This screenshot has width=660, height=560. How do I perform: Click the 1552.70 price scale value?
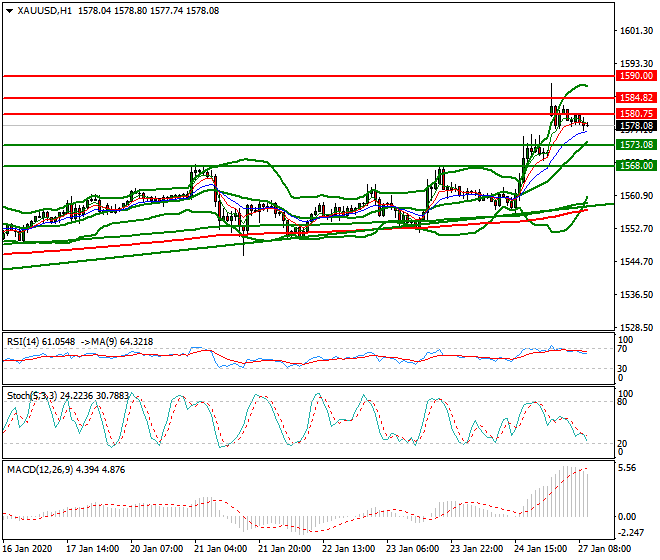tap(636, 229)
